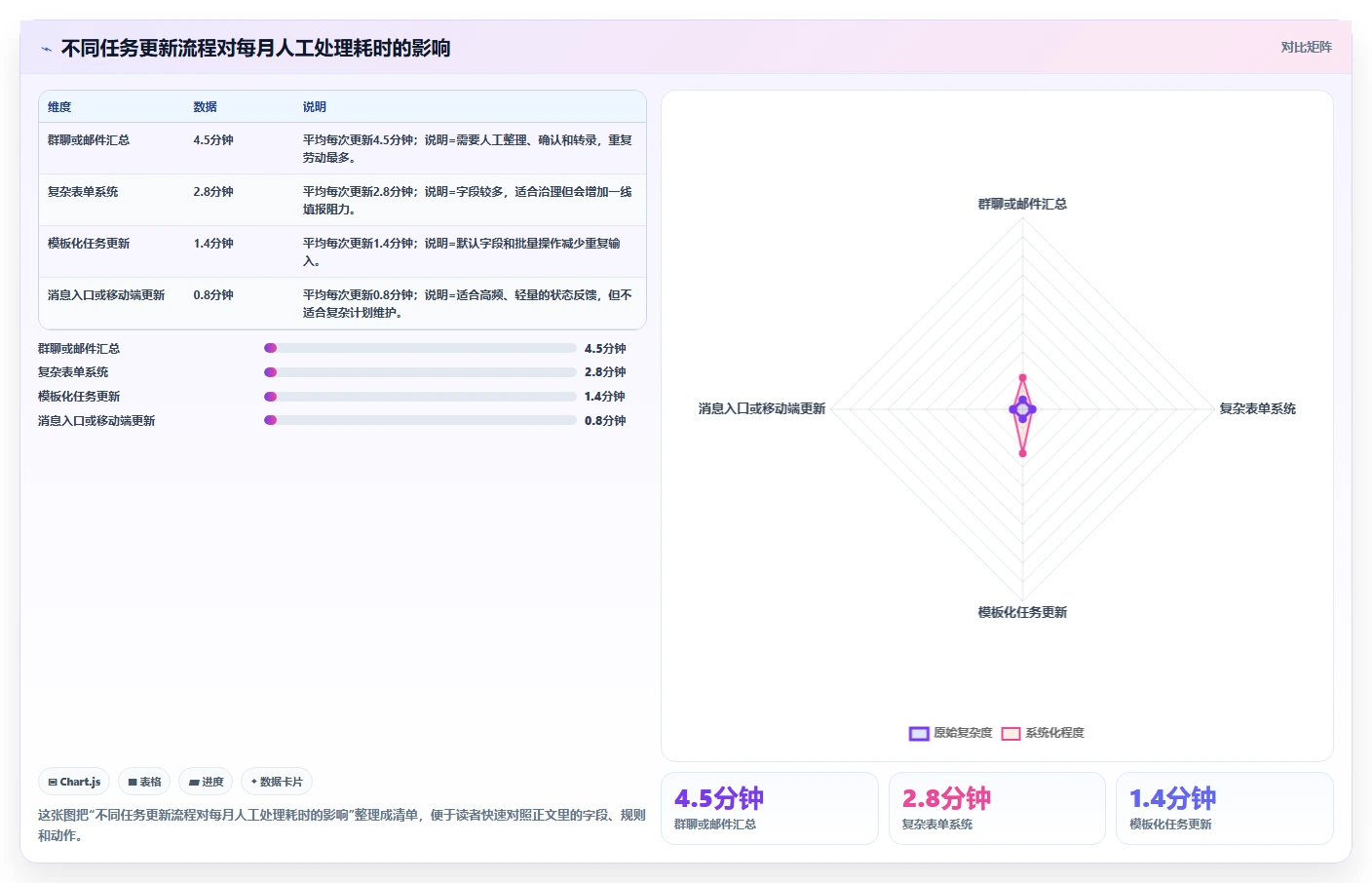Click the 模板化任务更新 radar axis label
The width and height of the screenshot is (1372, 883).
point(1022,613)
